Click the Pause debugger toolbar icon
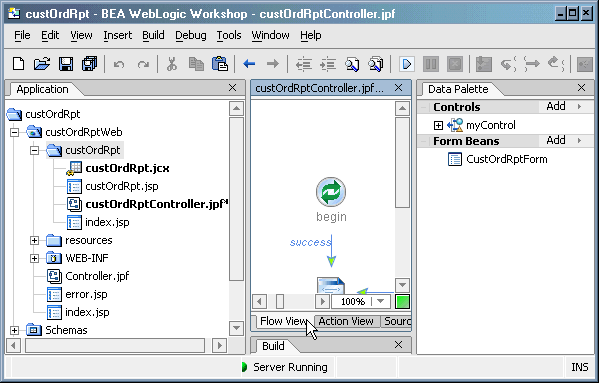Viewport: 599px width, 383px height. click(431, 64)
